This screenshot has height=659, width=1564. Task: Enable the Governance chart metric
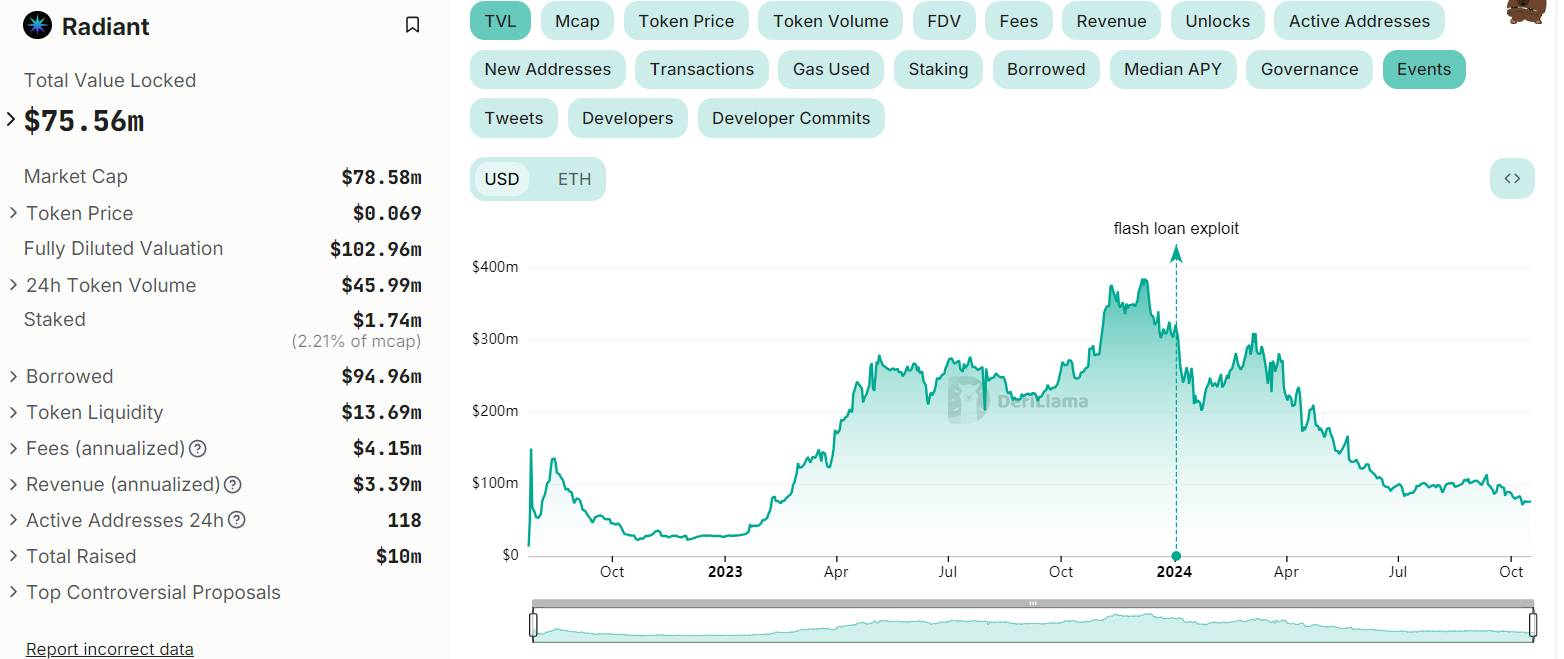(1309, 70)
